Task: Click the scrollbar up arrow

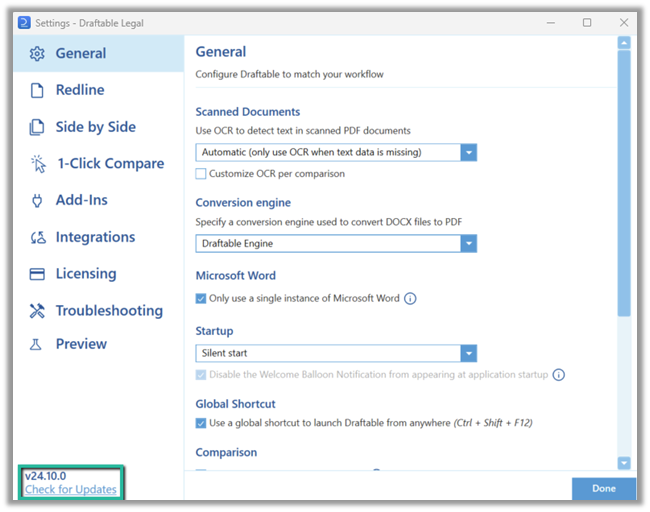Action: [624, 43]
